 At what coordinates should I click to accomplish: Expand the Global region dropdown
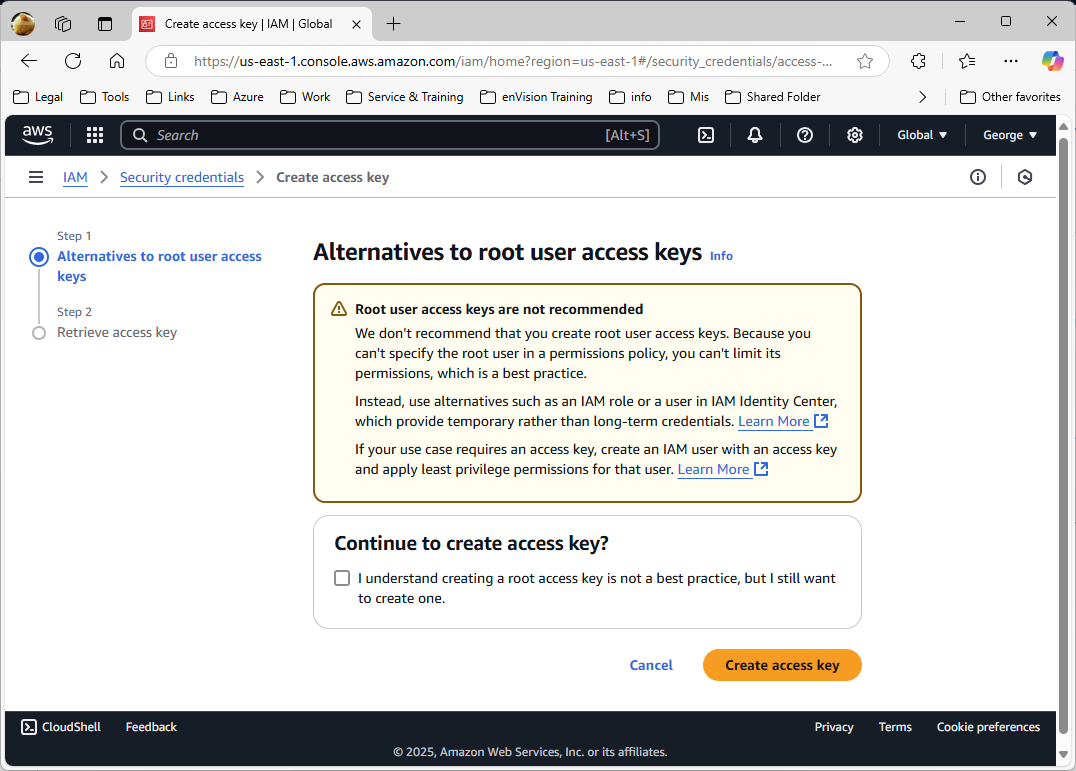point(922,135)
